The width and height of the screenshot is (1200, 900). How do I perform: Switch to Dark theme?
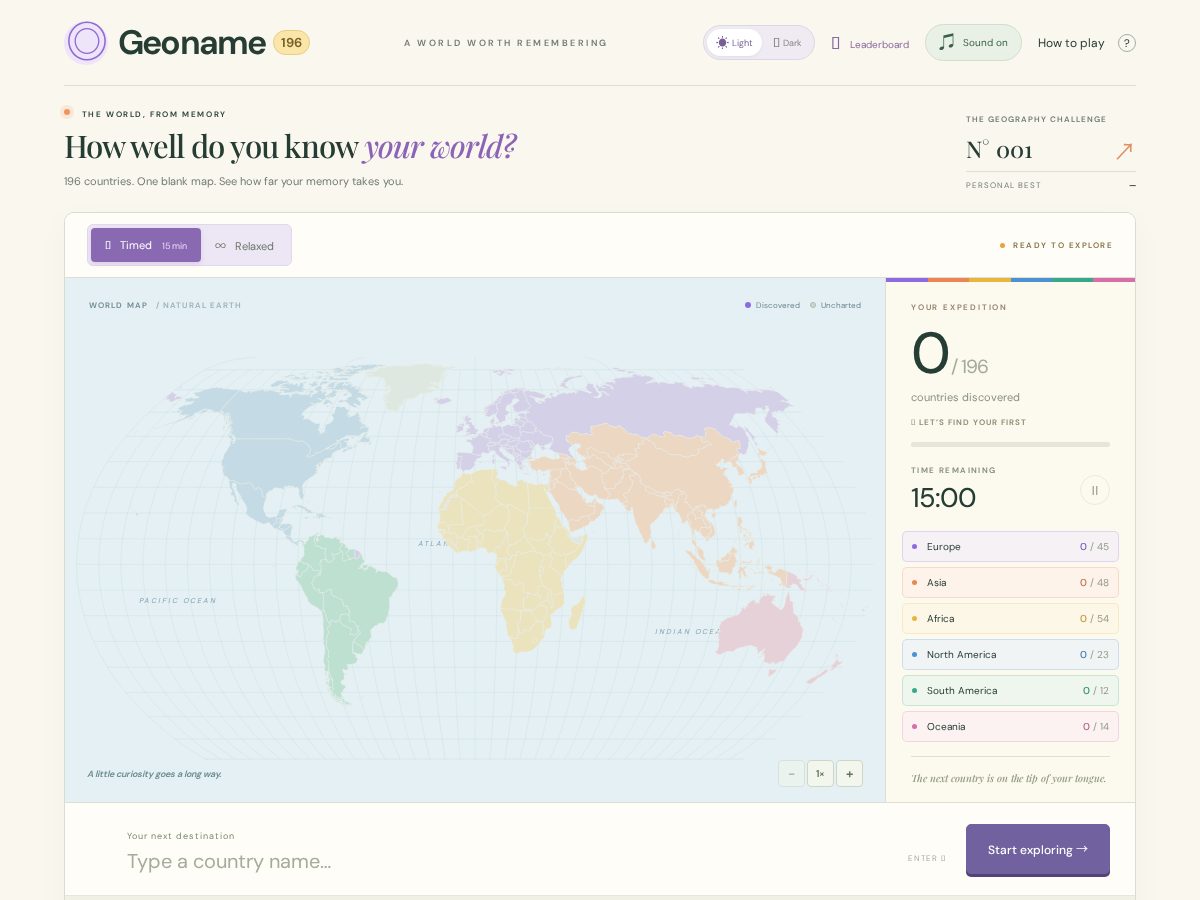pos(788,43)
